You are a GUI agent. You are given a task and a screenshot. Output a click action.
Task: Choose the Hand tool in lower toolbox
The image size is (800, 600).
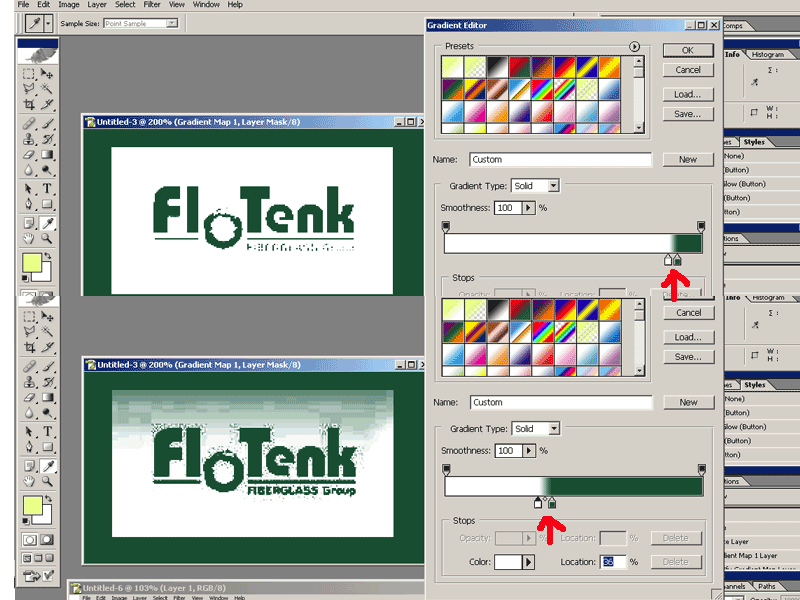[30, 481]
